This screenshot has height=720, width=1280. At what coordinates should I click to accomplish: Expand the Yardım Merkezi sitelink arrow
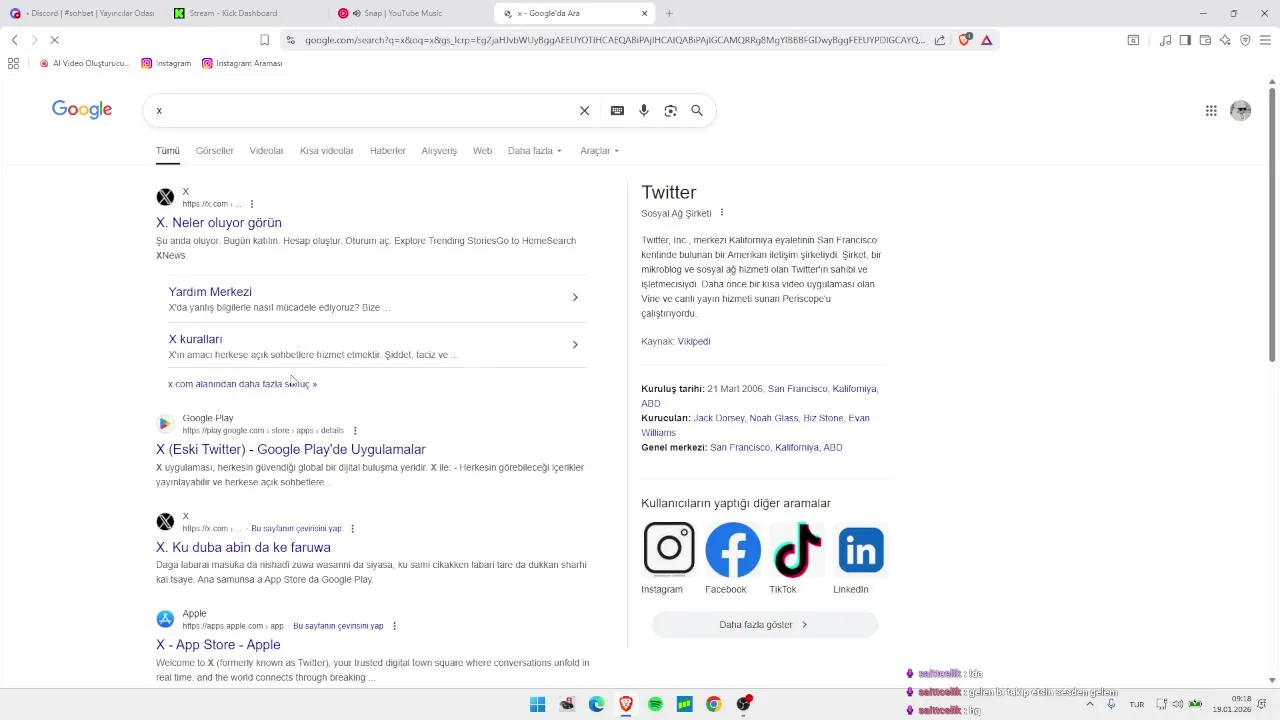point(575,297)
